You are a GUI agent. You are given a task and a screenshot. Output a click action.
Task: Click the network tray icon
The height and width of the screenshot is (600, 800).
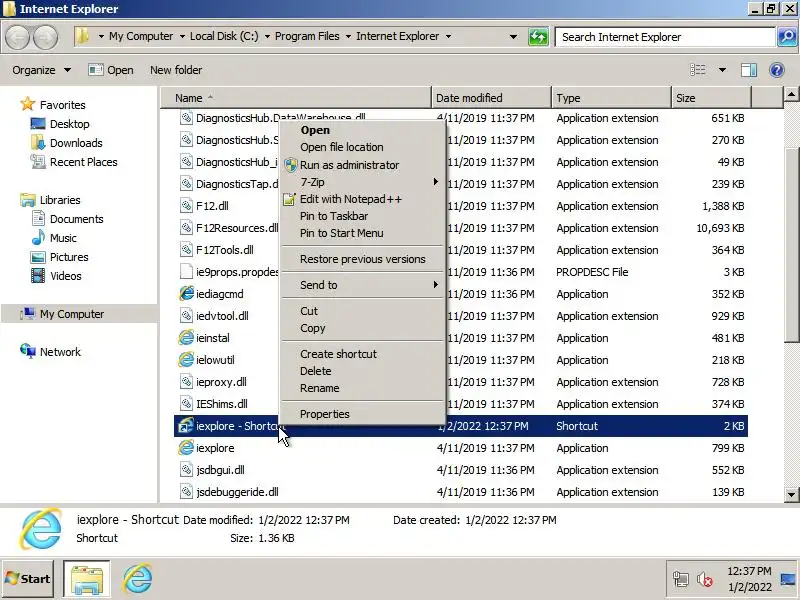point(681,579)
